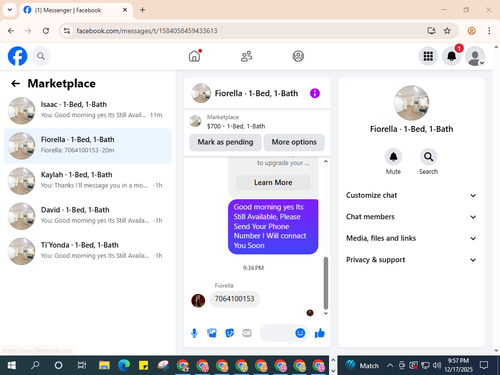Open conversation information purple icon
Image resolution: width=500 pixels, height=375 pixels.
(315, 93)
